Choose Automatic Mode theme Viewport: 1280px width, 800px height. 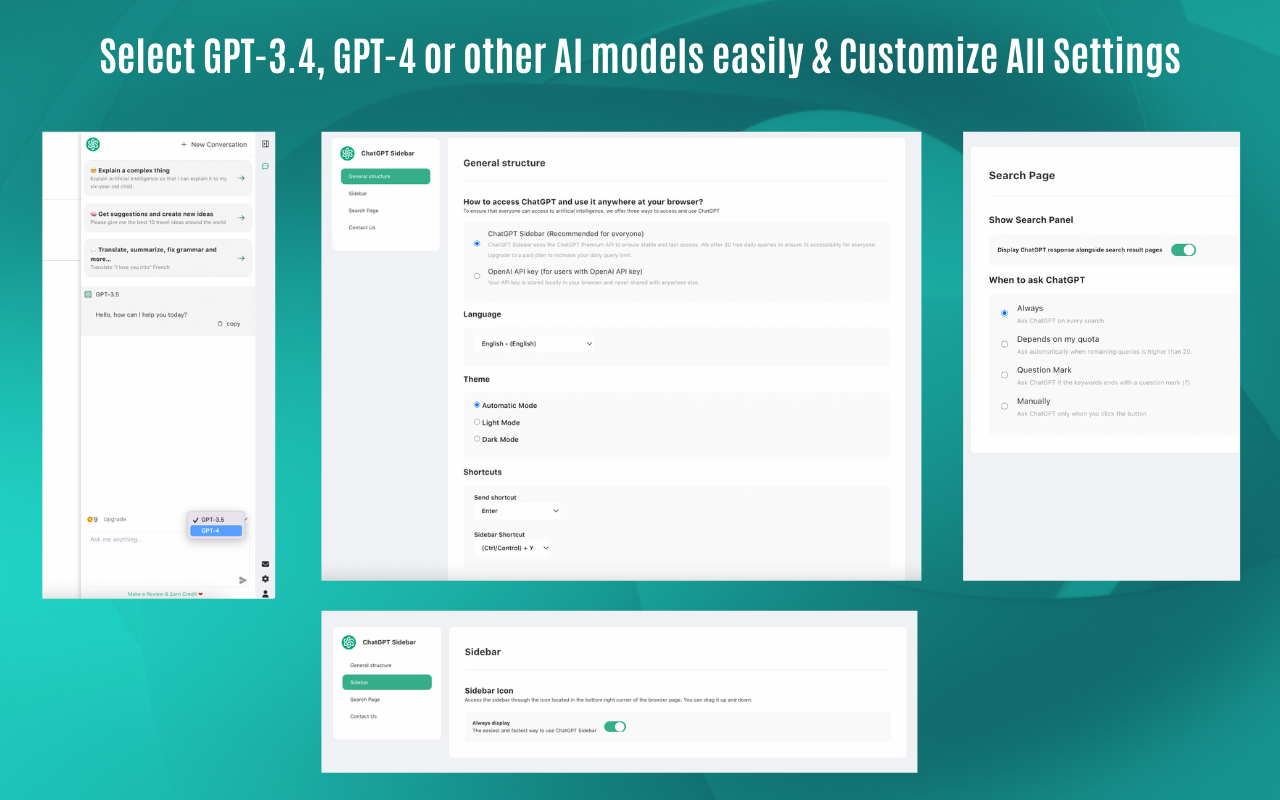click(x=477, y=405)
